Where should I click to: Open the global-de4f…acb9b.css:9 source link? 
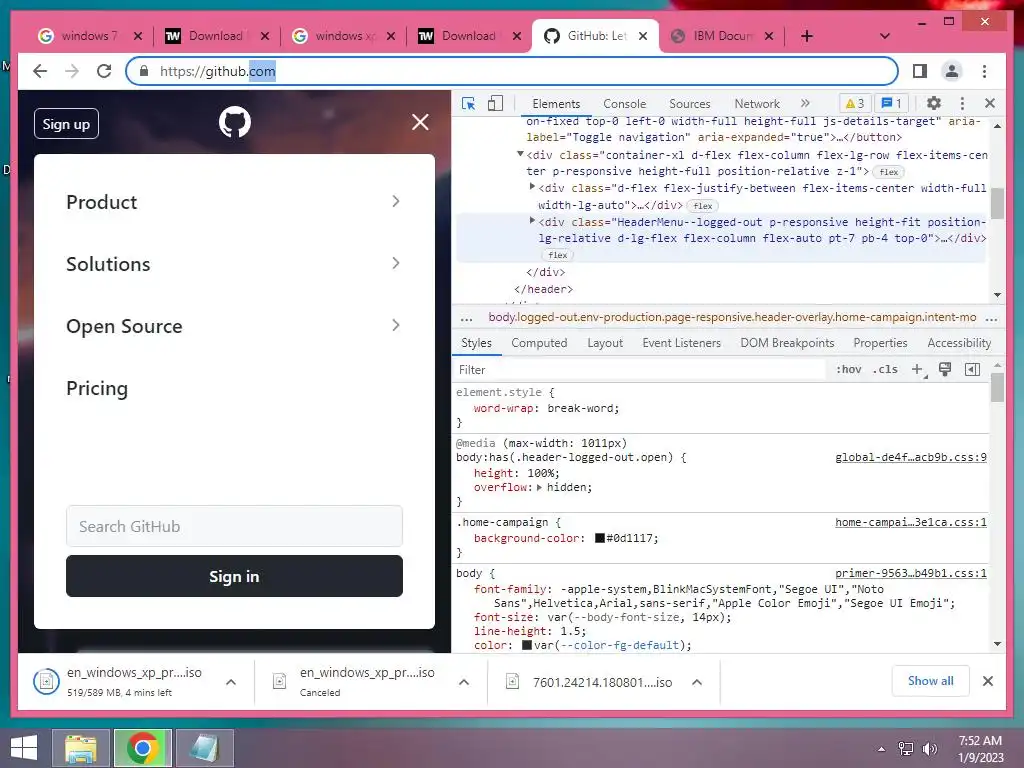point(911,457)
